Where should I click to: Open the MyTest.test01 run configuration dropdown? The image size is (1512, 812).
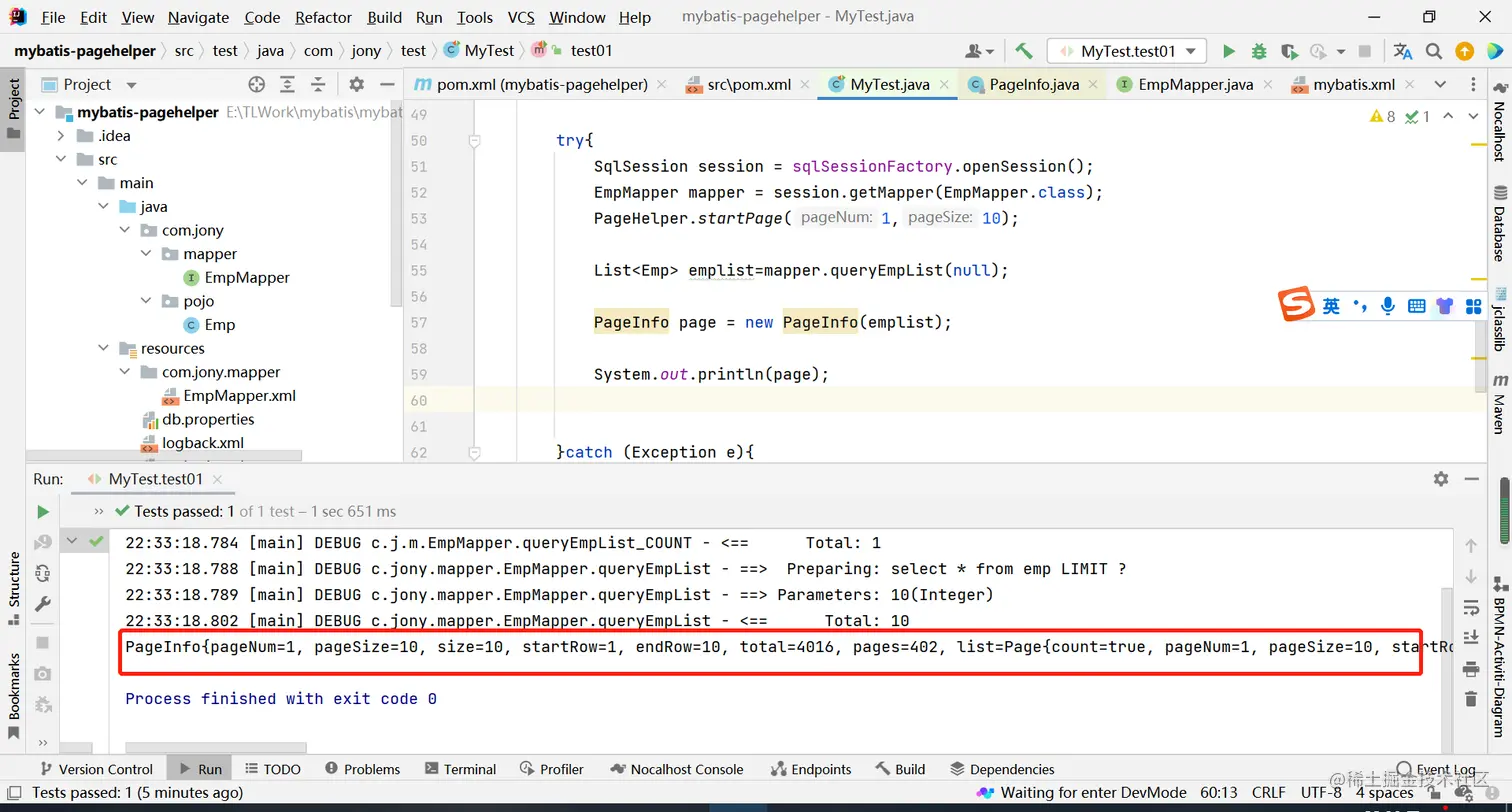pyautogui.click(x=1127, y=51)
